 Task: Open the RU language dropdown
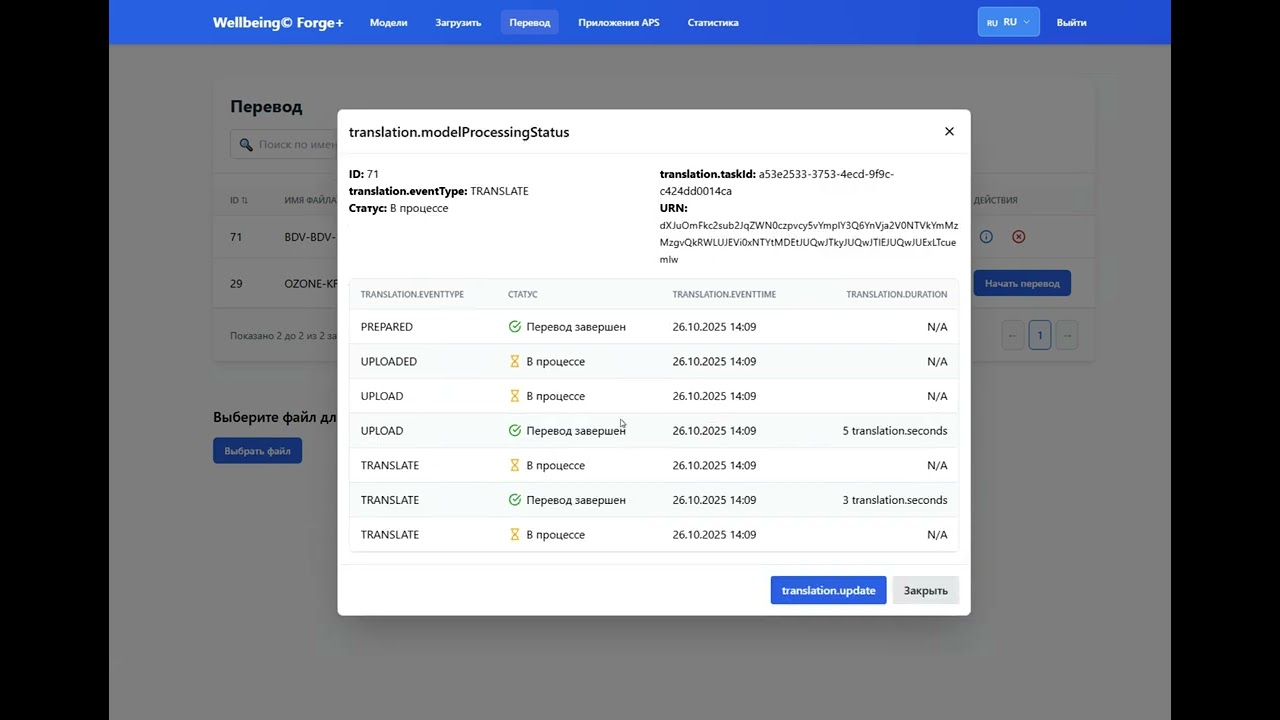point(1008,22)
